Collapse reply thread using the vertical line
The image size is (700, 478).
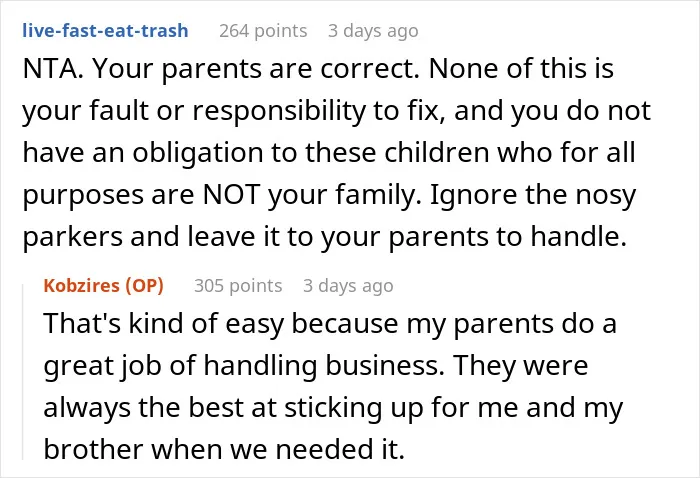23,372
